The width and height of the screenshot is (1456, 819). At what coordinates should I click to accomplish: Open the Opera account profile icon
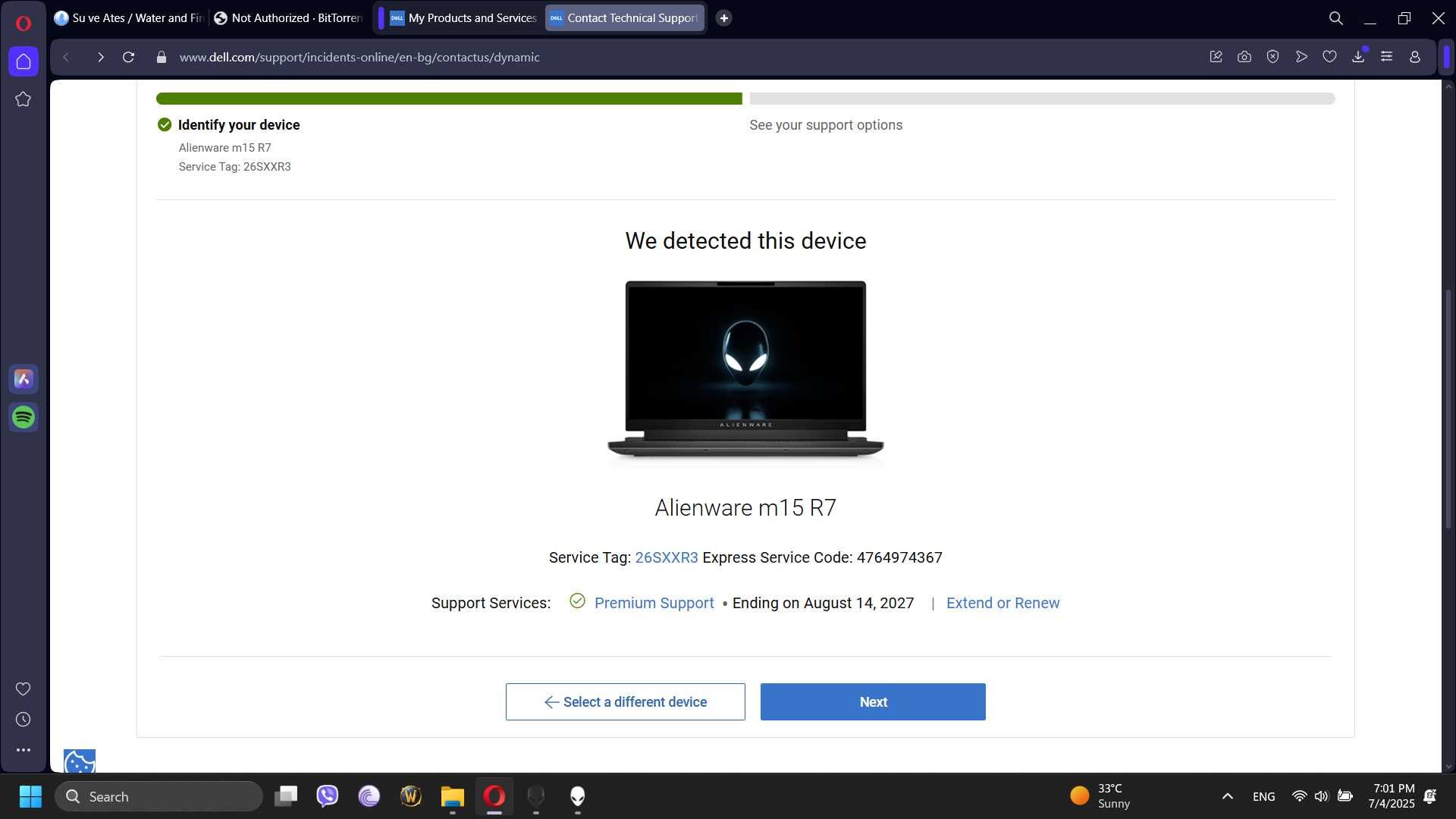pyautogui.click(x=1415, y=57)
